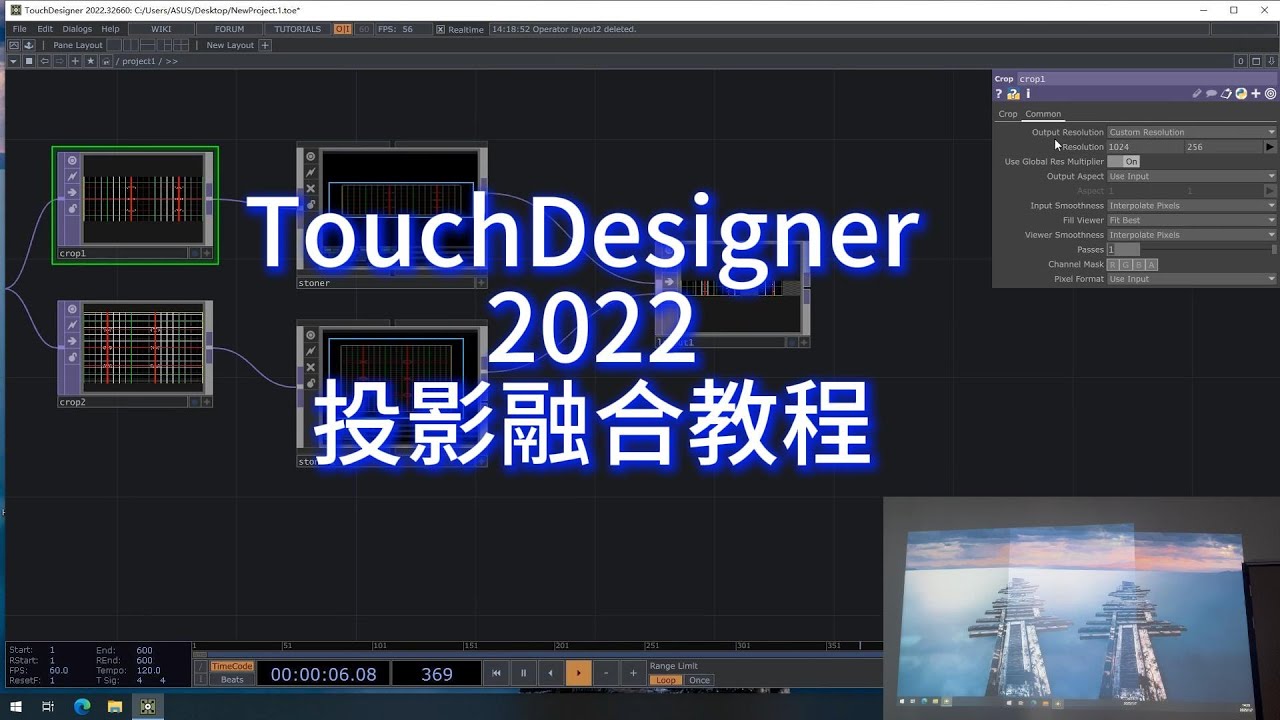The image size is (1280, 720).
Task: Click the bookmark star icon in path bar
Action: 91,61
